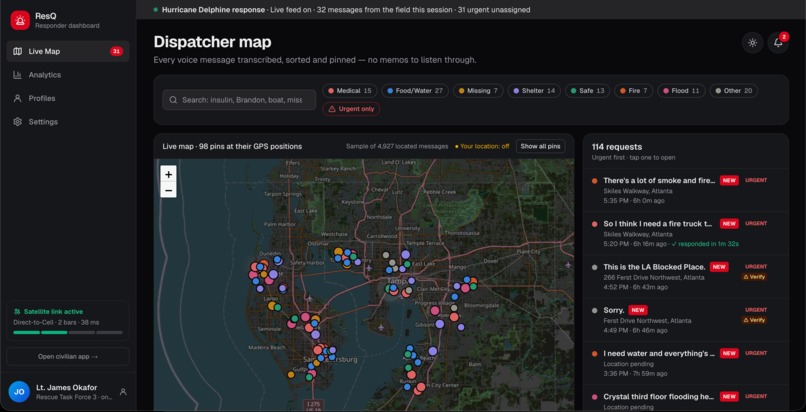Image resolution: width=806 pixels, height=412 pixels.
Task: Focus the message search field
Action: 239,100
